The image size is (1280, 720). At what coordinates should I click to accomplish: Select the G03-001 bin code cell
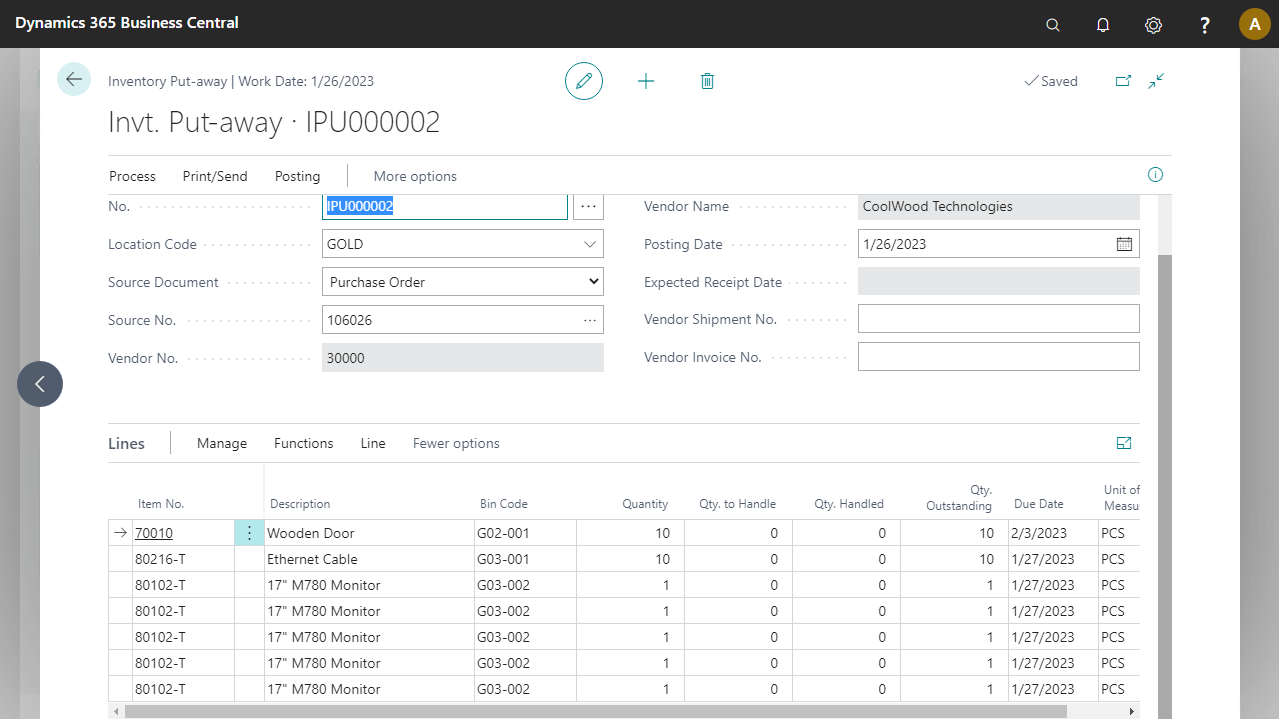click(525, 559)
